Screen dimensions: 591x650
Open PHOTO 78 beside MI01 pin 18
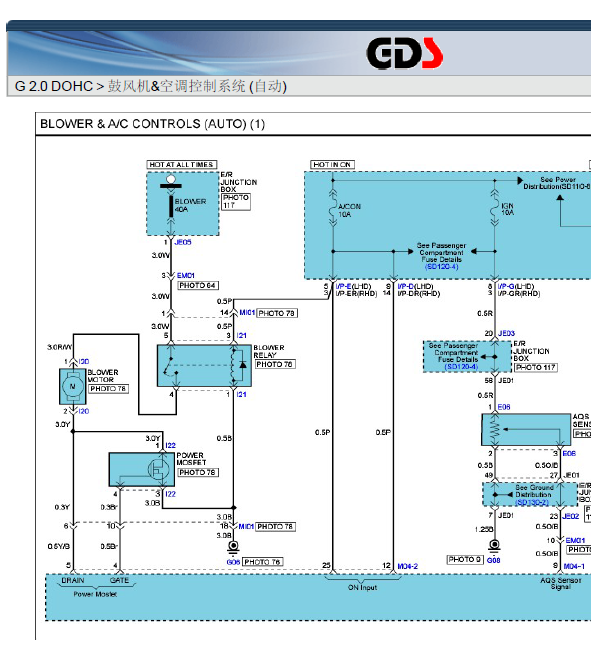[275, 526]
